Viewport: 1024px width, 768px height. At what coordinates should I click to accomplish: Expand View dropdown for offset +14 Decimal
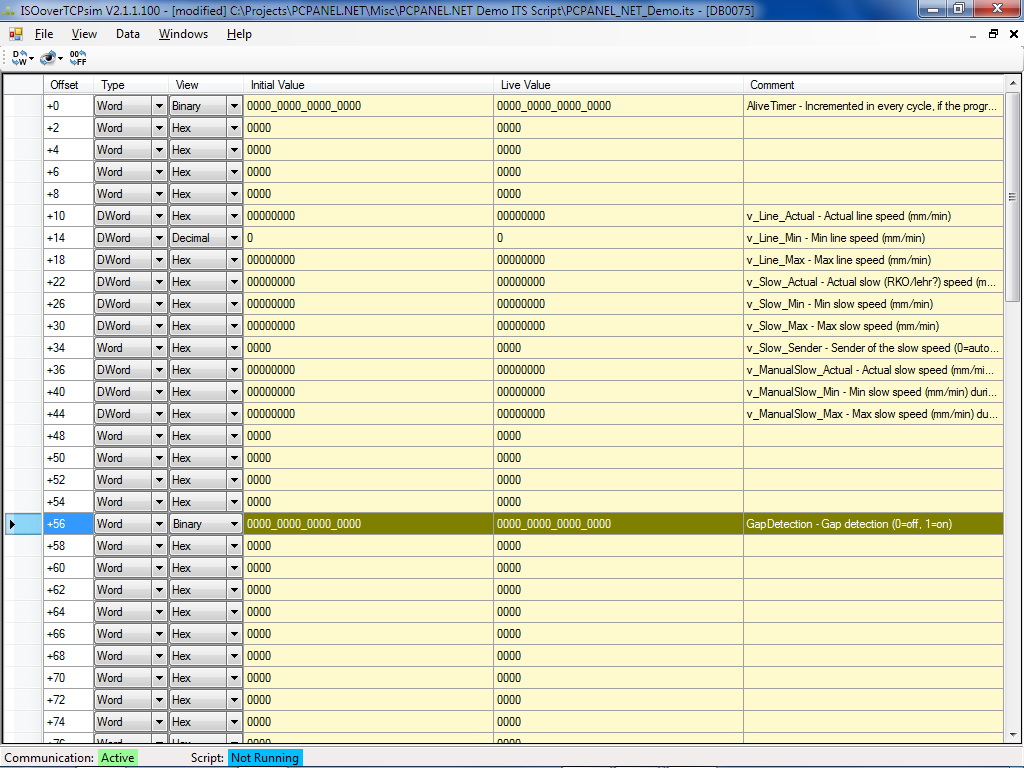pos(234,238)
